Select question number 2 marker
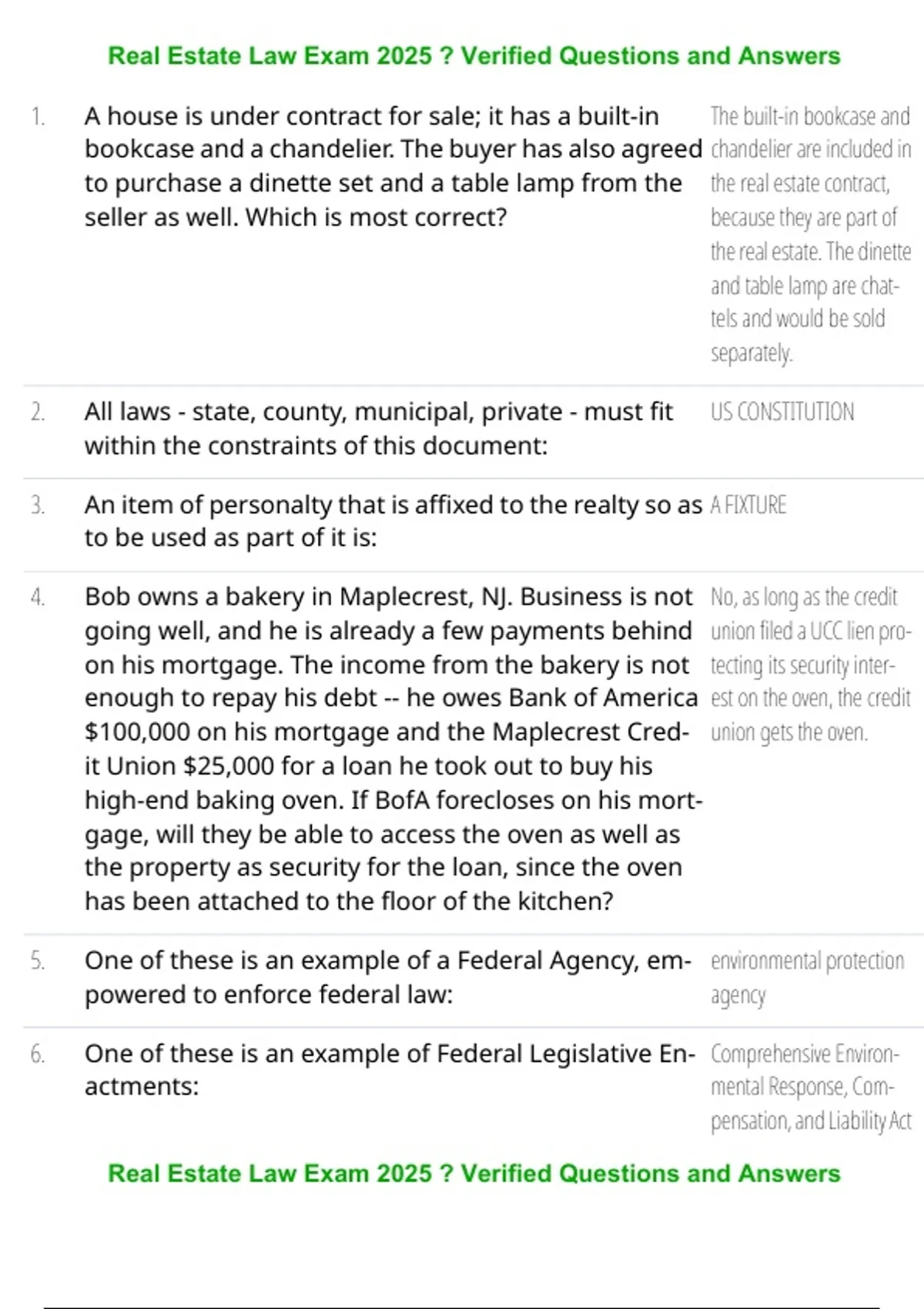Image resolution: width=924 pixels, height=1309 pixels. [x=38, y=413]
